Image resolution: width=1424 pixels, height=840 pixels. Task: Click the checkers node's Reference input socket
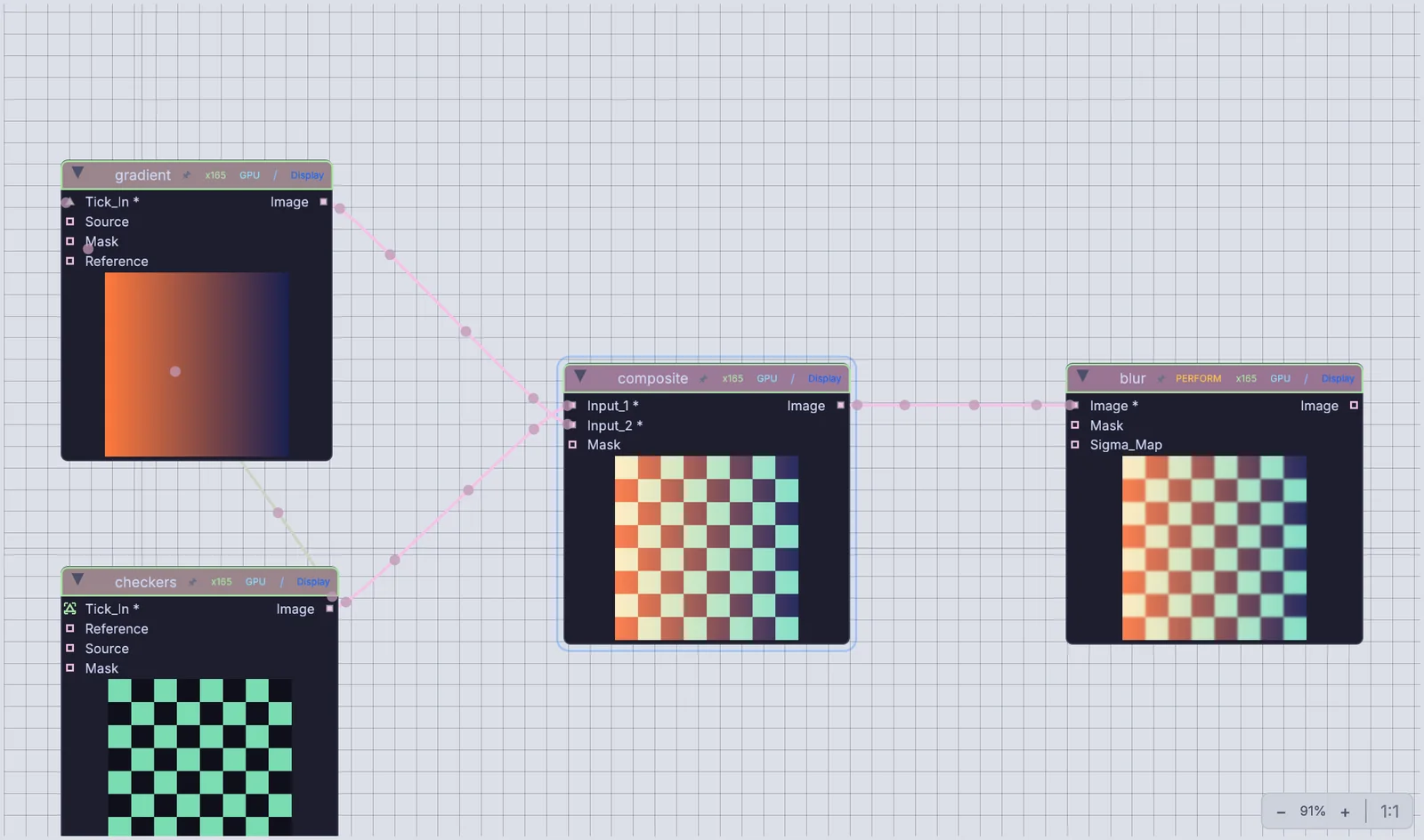[70, 628]
